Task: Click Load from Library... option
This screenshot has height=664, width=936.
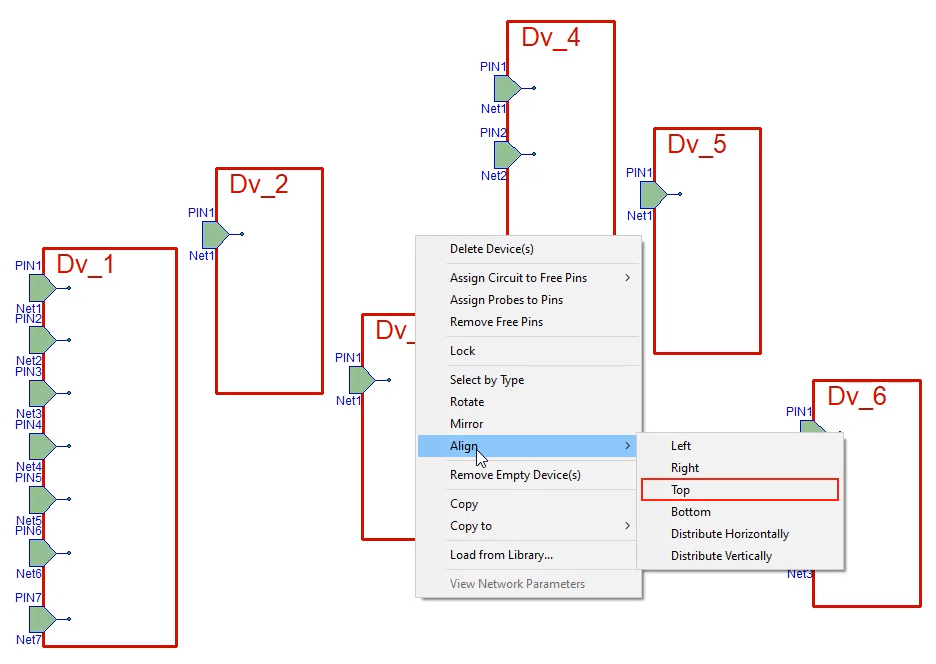Action: pyautogui.click(x=501, y=555)
